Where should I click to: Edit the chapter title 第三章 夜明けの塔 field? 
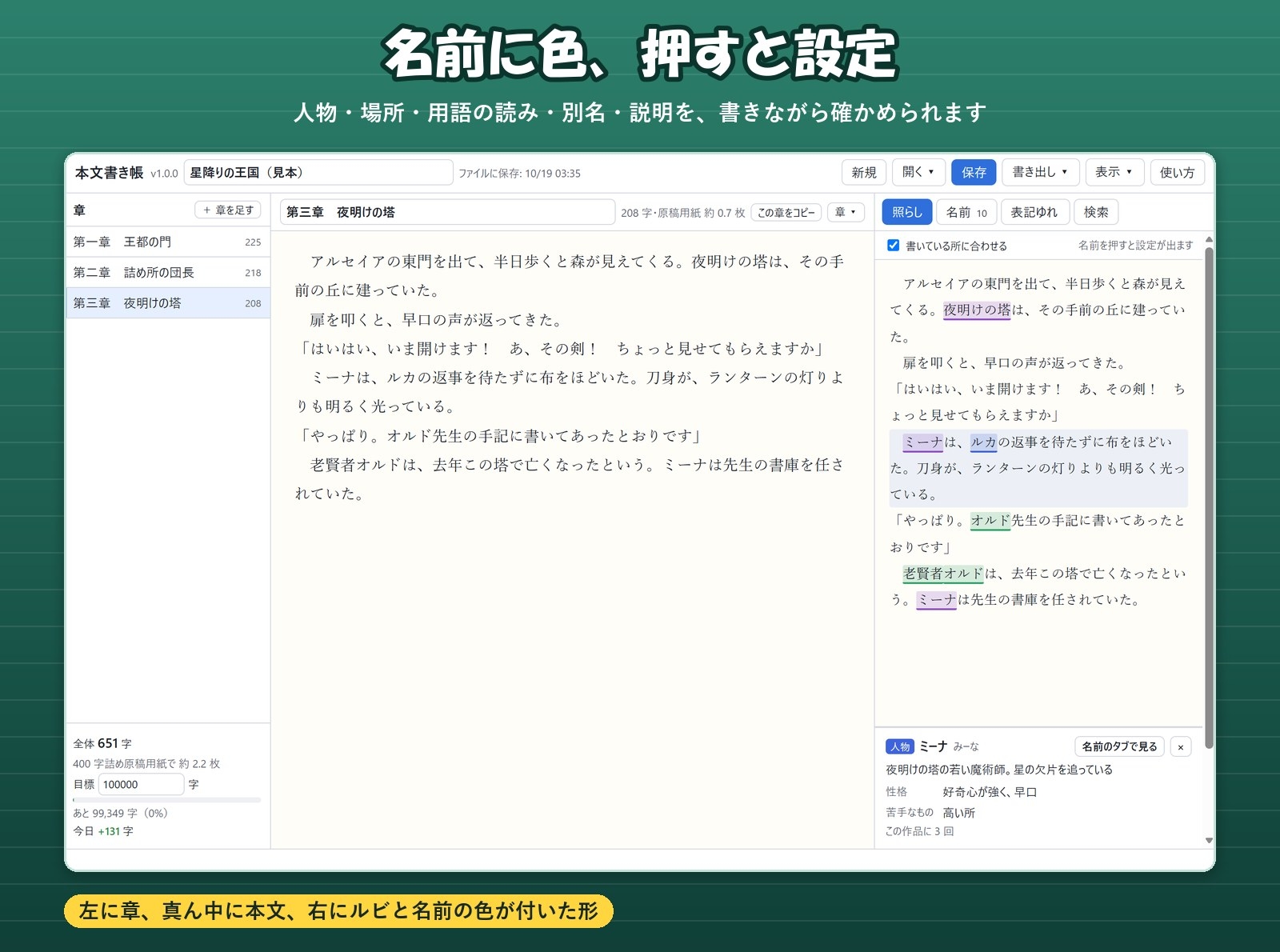point(448,212)
